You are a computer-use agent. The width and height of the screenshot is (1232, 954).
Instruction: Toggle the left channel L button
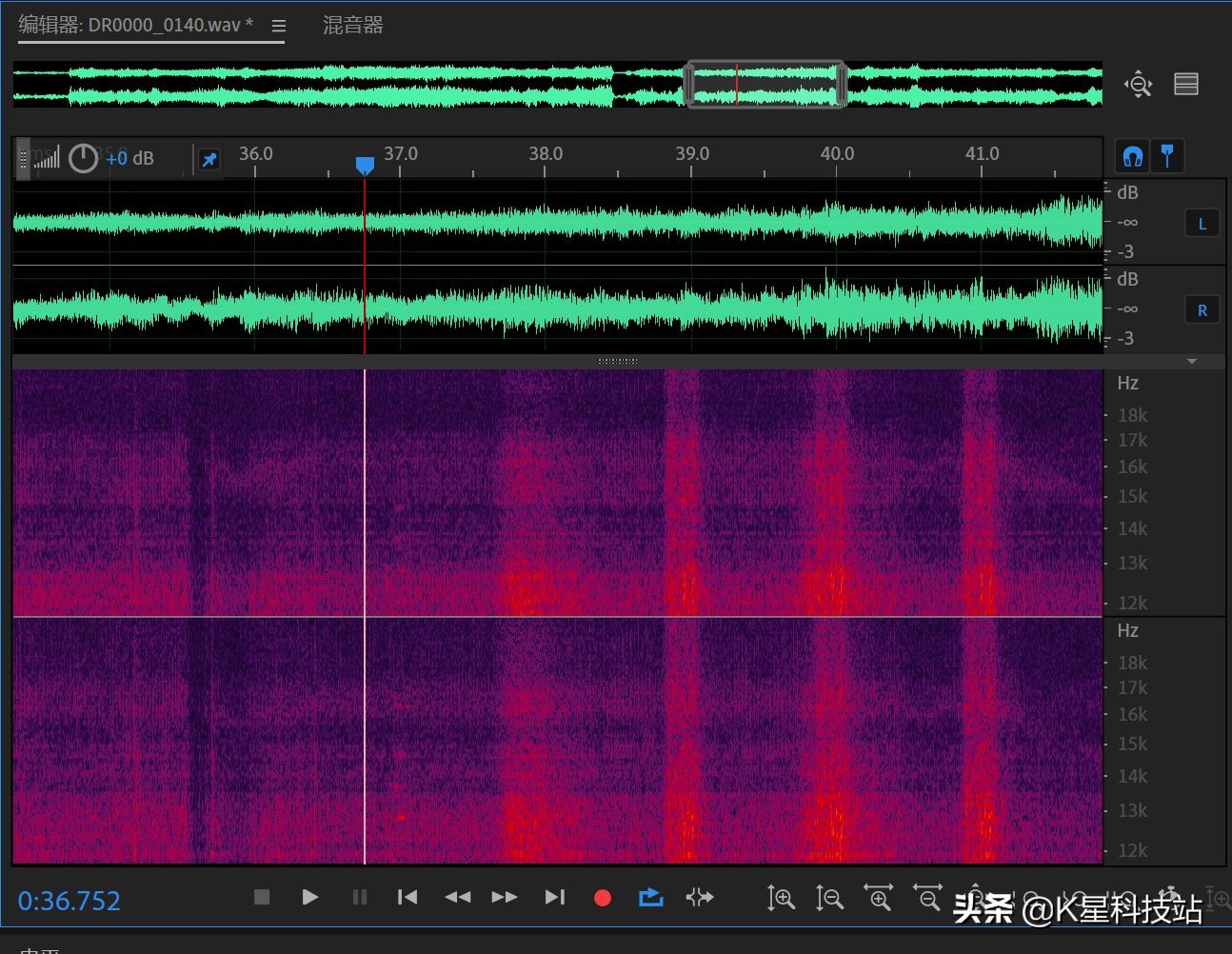(1202, 224)
